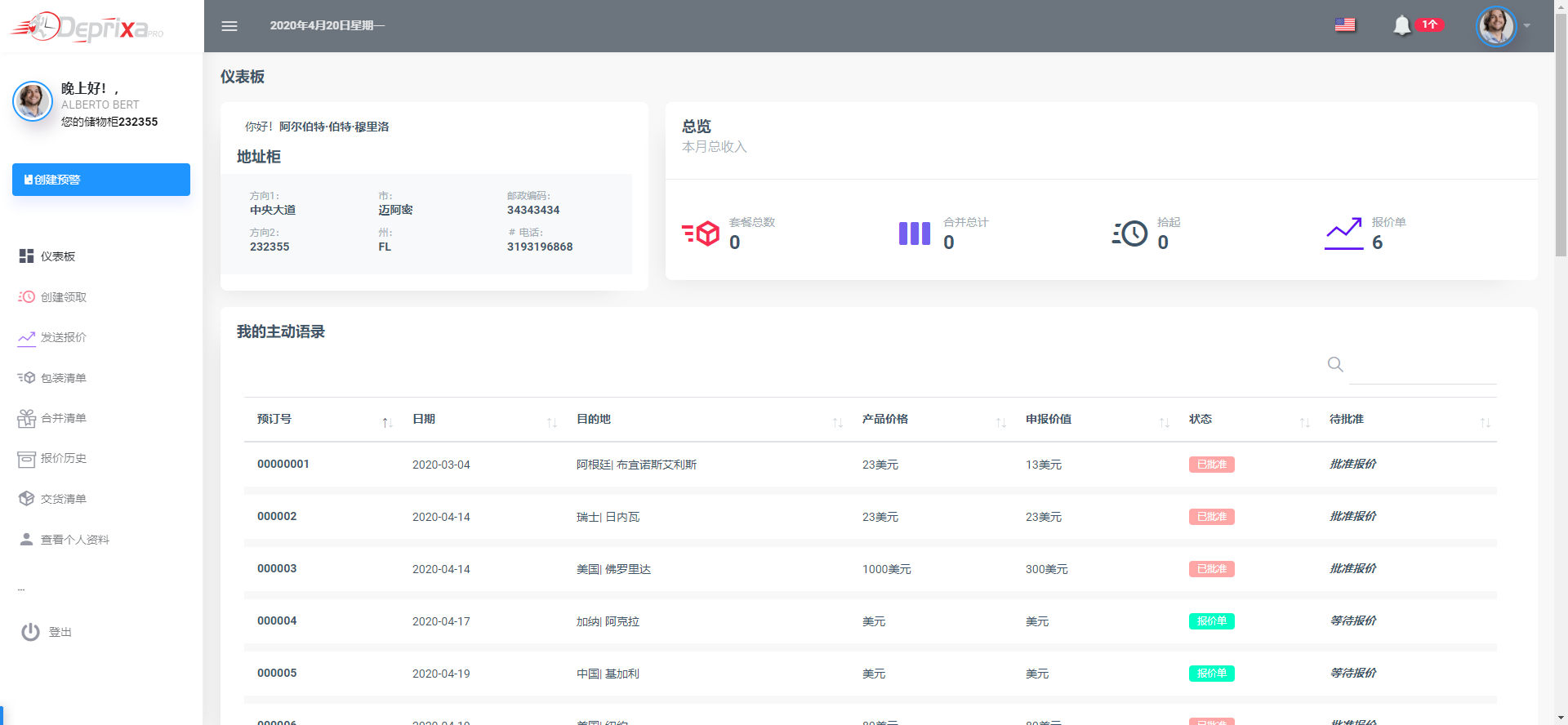Screen dimensions: 1568x725
Task: Sort table by 产品价格 column
Action: tap(931, 420)
